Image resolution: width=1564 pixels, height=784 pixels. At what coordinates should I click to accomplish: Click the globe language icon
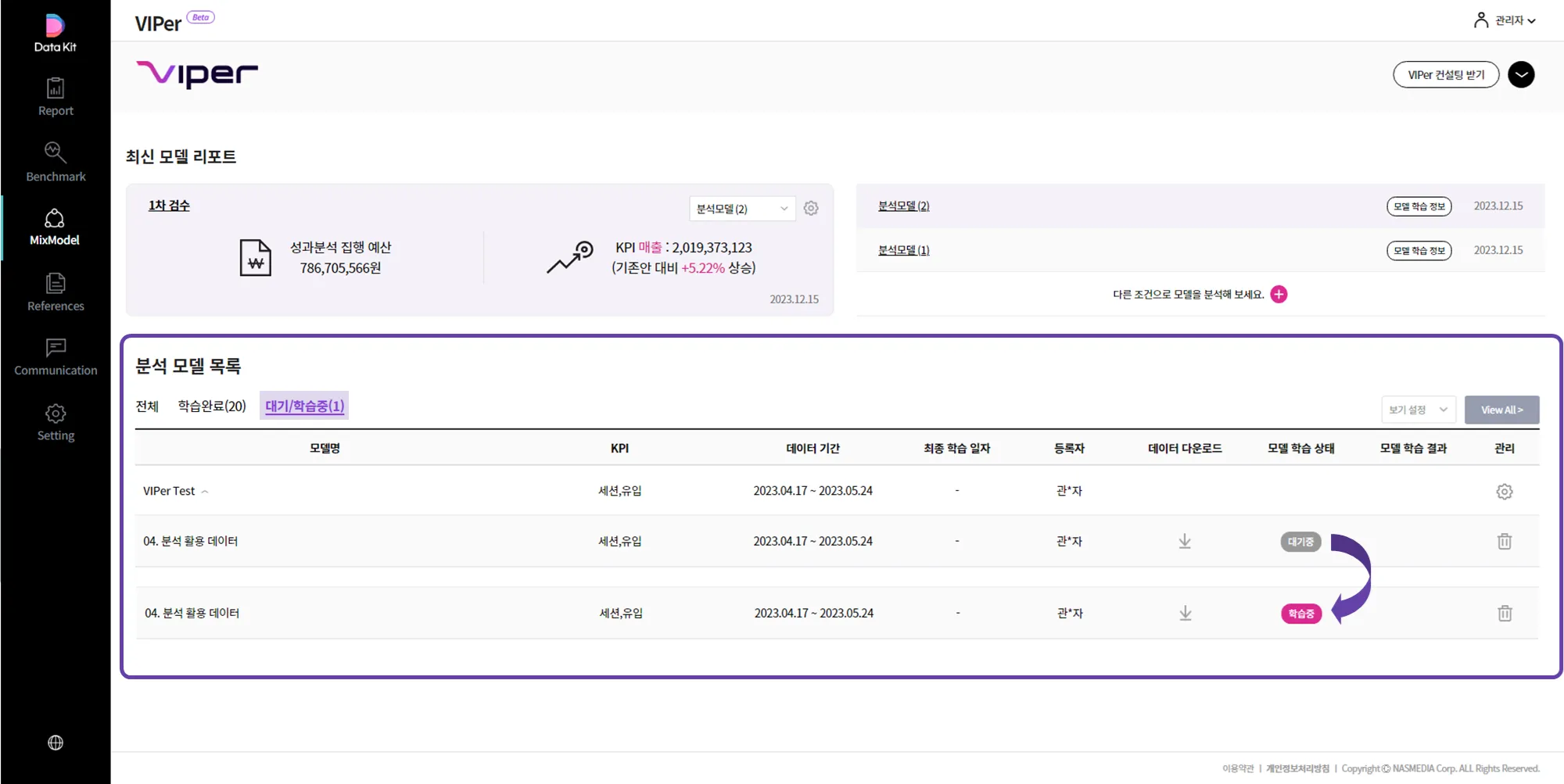click(56, 743)
